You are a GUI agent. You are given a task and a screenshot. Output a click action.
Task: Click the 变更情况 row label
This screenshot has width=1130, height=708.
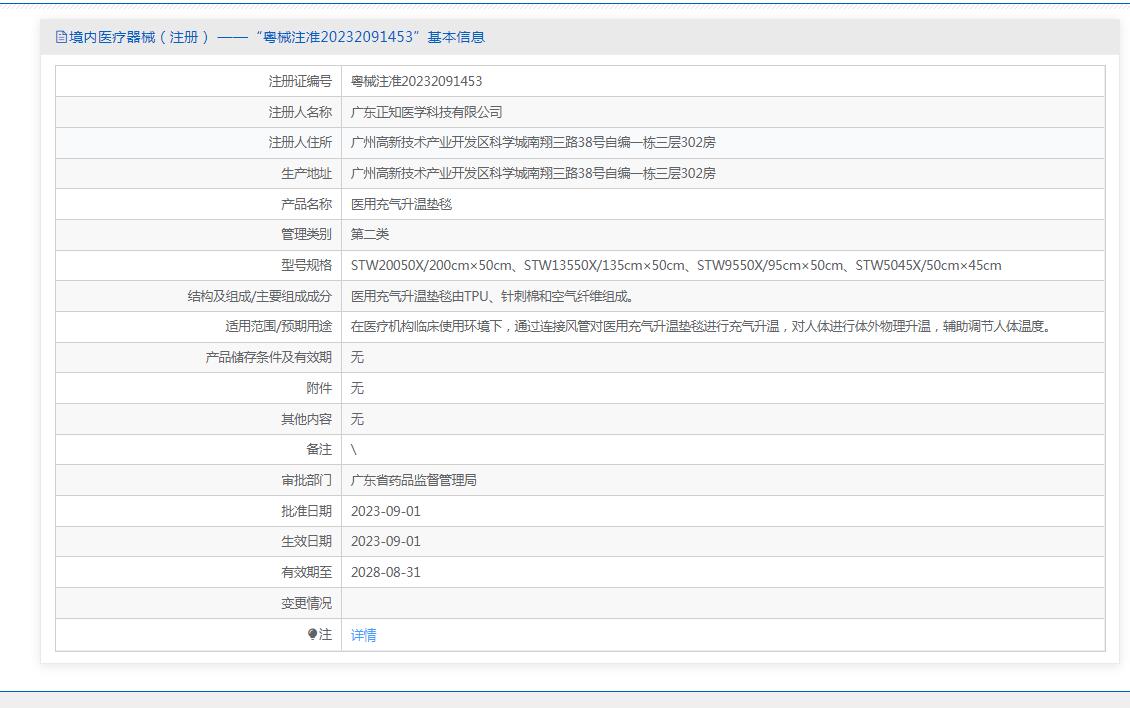(306, 603)
